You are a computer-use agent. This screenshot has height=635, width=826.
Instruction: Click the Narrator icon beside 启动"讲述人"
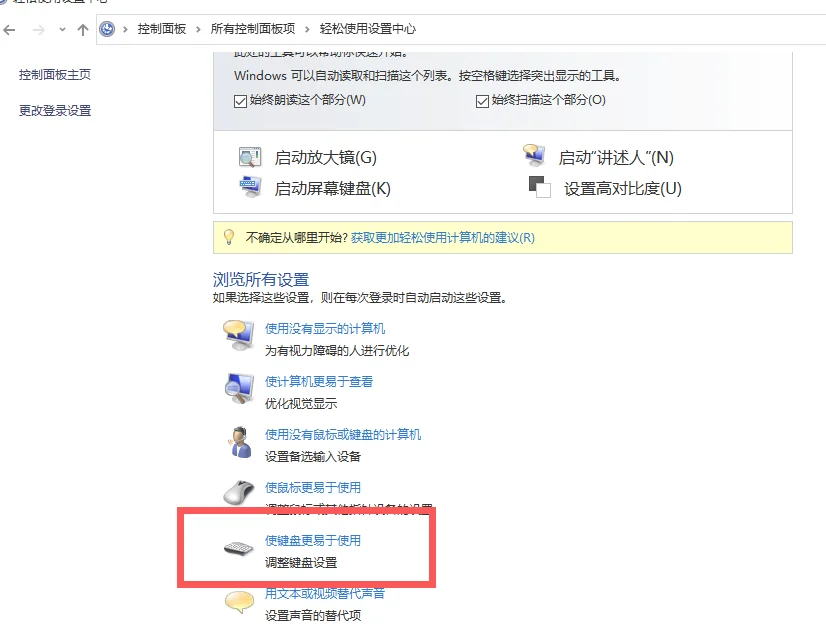point(534,155)
